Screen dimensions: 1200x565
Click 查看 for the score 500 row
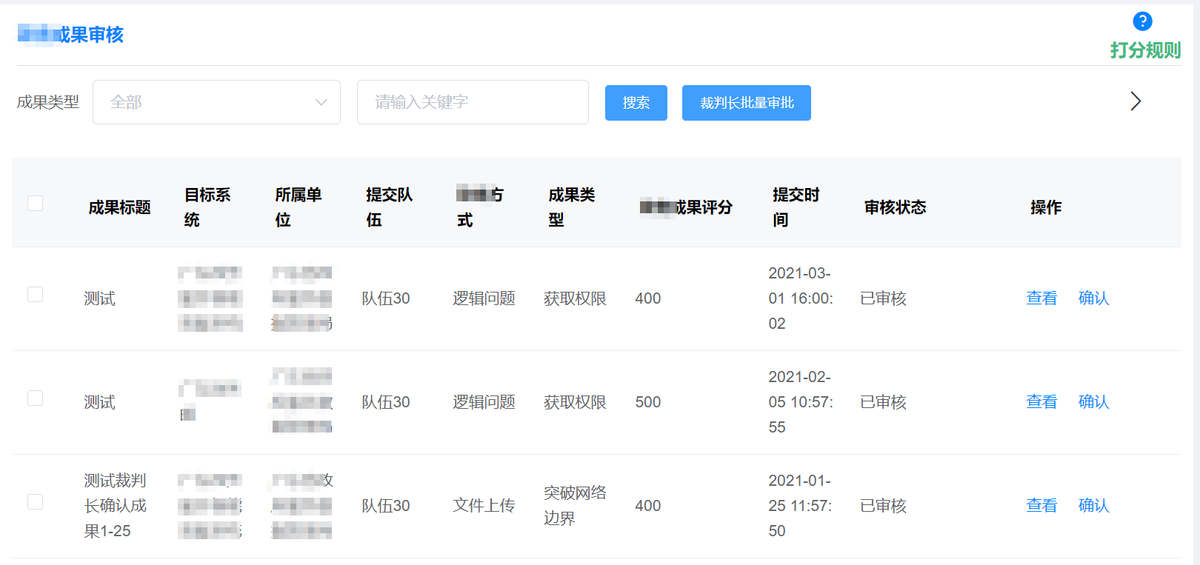point(1041,402)
